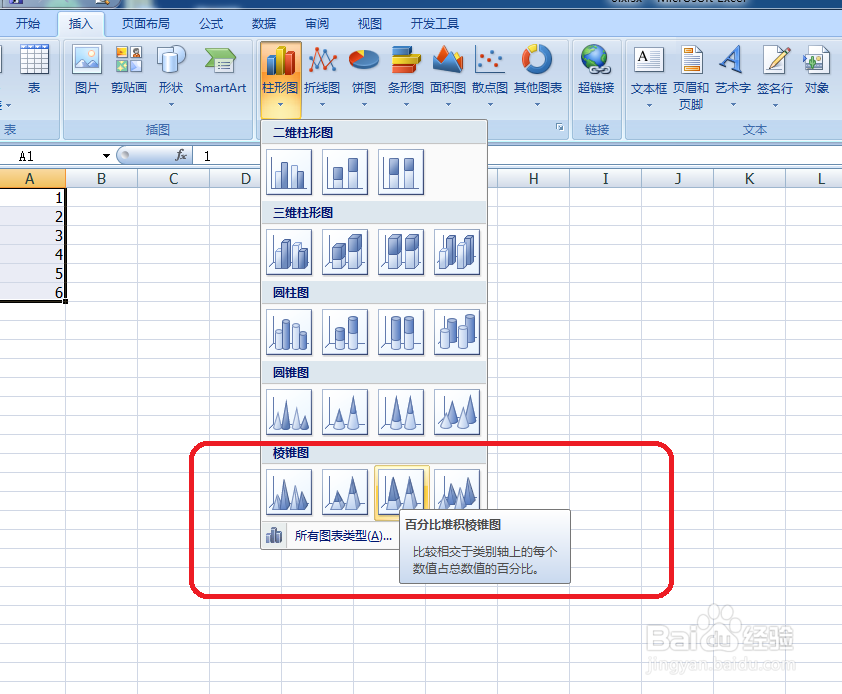Insert 艺术字 WordArt
The width and height of the screenshot is (842, 694).
point(733,78)
